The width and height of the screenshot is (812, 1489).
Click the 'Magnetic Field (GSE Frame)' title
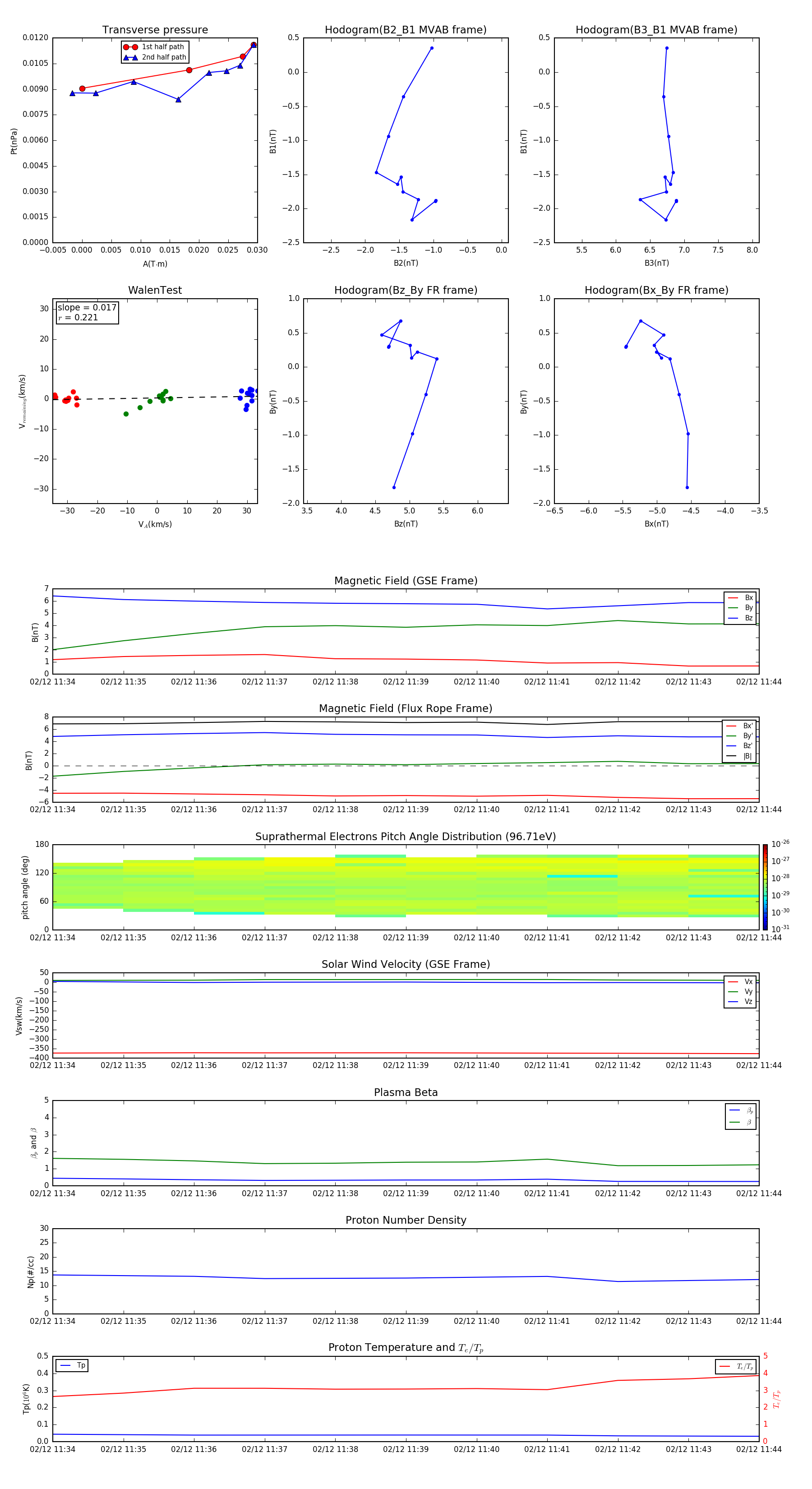[x=406, y=581]
